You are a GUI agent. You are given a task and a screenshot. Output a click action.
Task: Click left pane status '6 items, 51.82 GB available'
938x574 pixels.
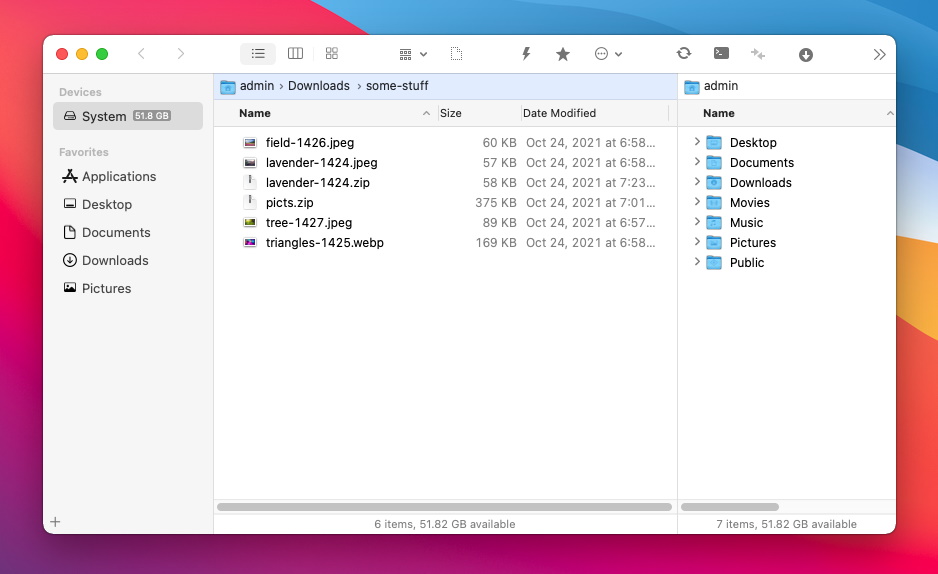(444, 524)
